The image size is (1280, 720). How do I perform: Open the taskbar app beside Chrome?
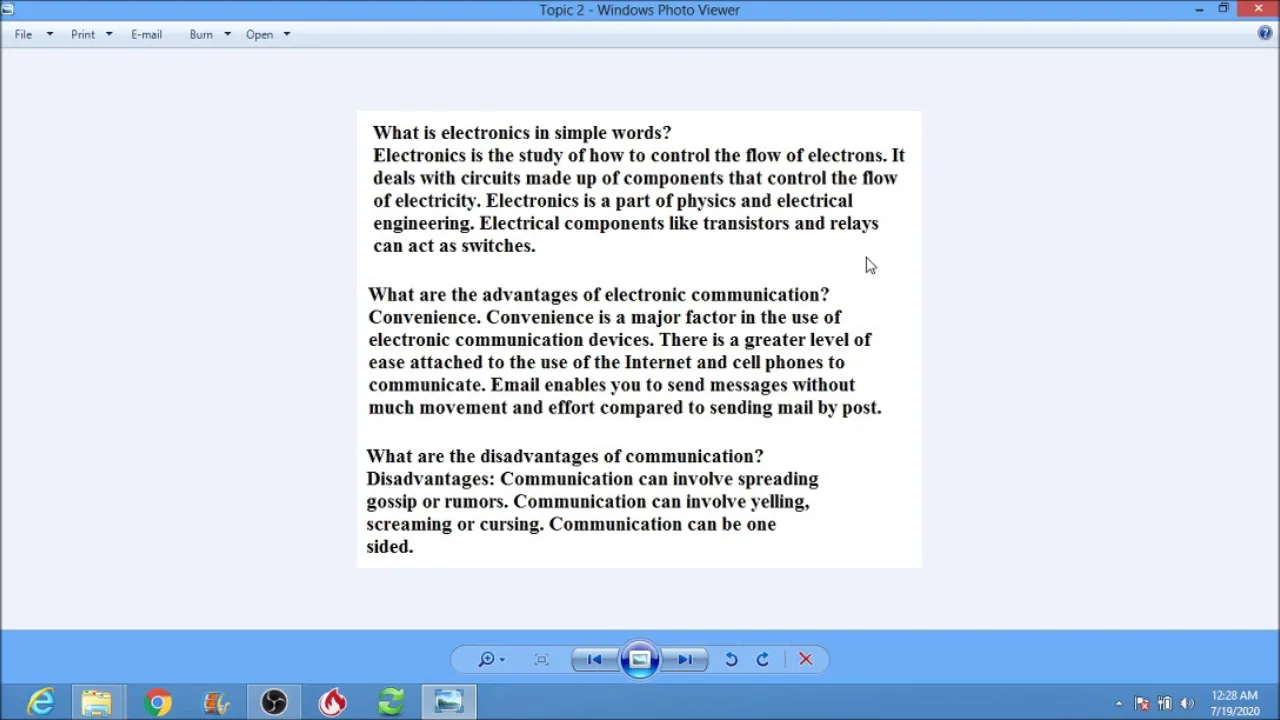pyautogui.click(x=216, y=703)
